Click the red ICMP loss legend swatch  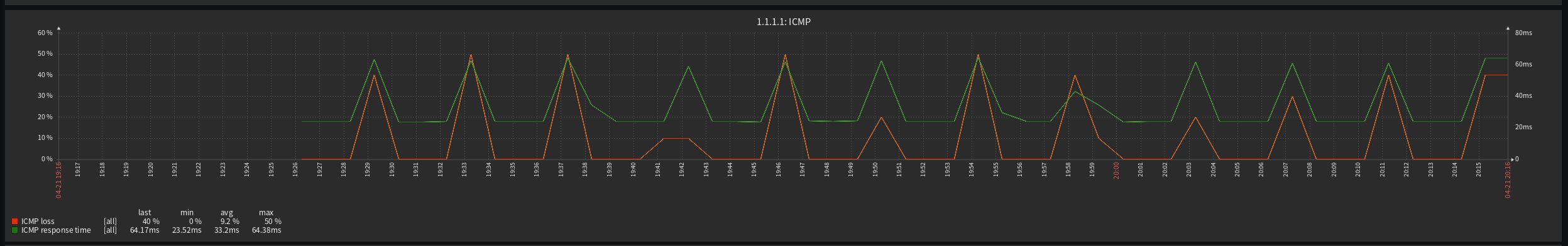(15, 222)
